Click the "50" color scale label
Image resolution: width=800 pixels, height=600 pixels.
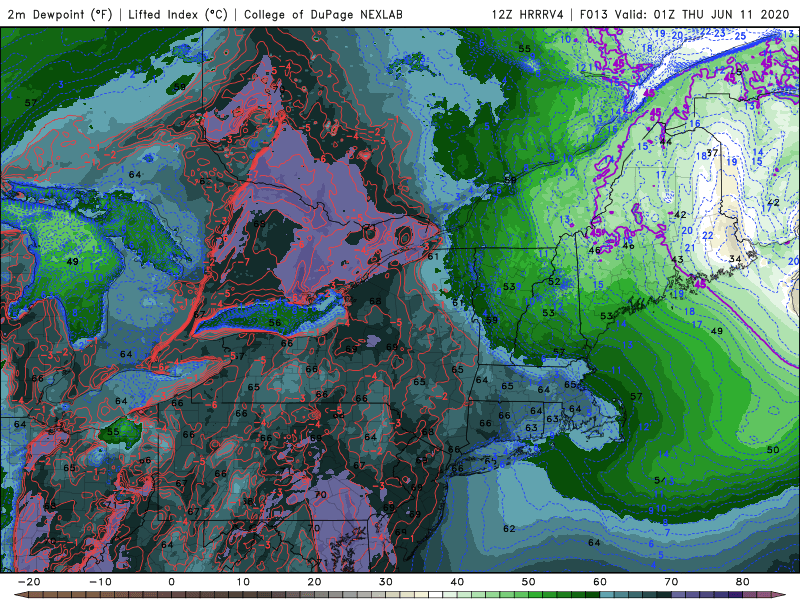point(529,582)
